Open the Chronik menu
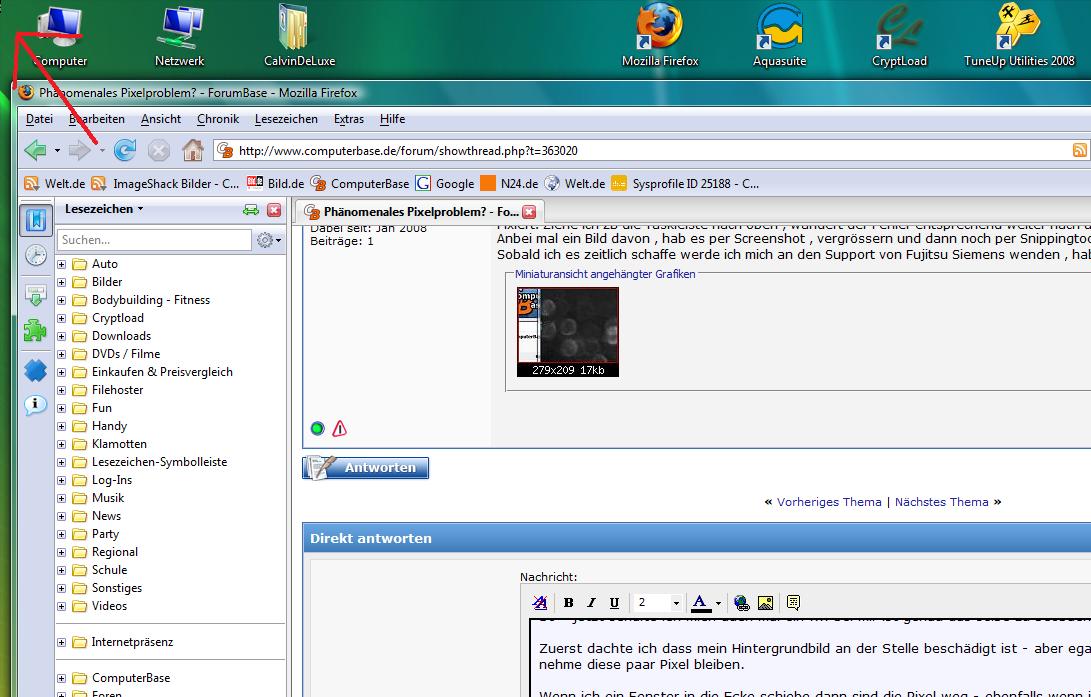This screenshot has height=697, width=1091. pos(218,119)
